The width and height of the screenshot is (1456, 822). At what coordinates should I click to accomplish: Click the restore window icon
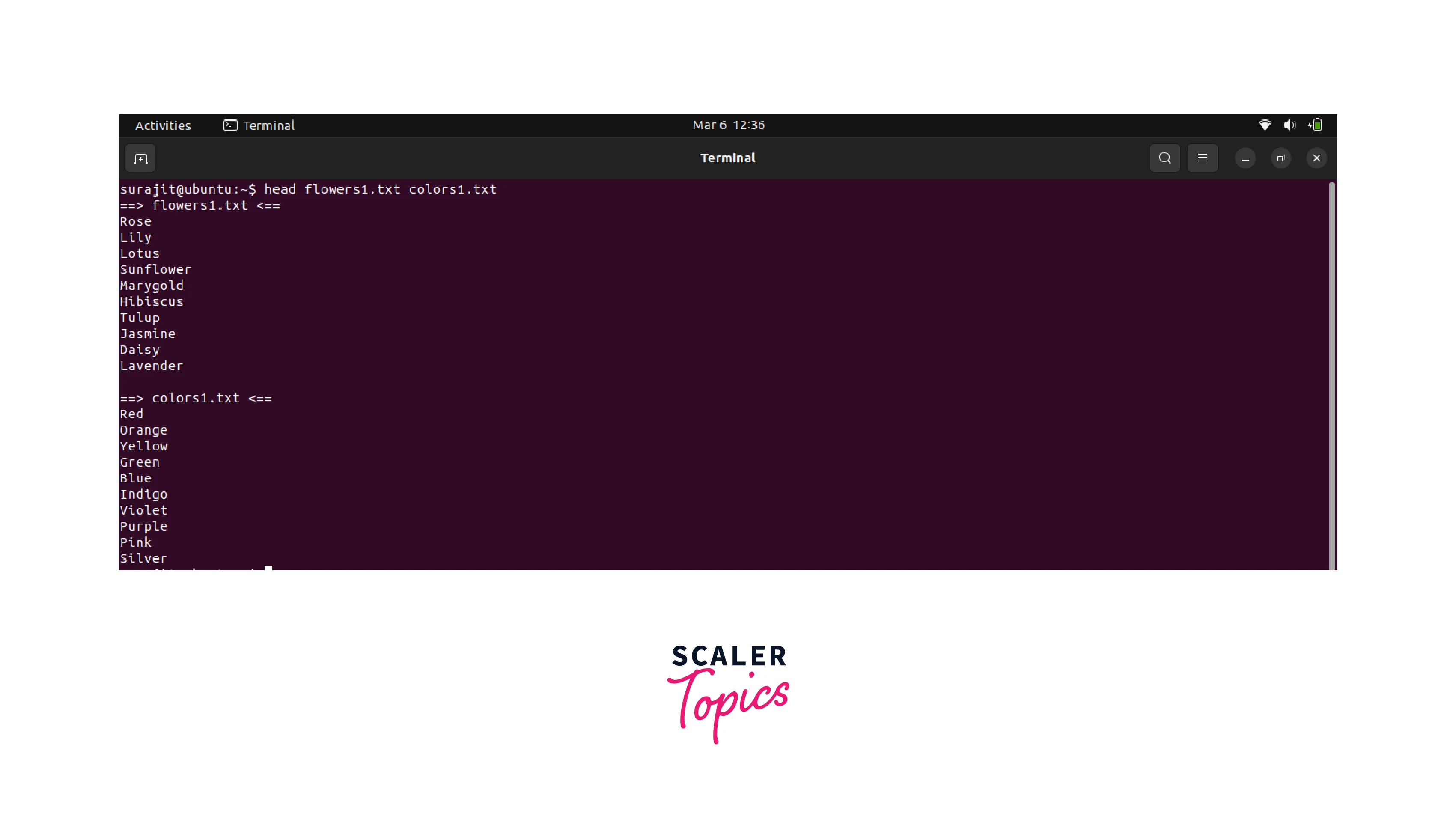(x=1281, y=158)
